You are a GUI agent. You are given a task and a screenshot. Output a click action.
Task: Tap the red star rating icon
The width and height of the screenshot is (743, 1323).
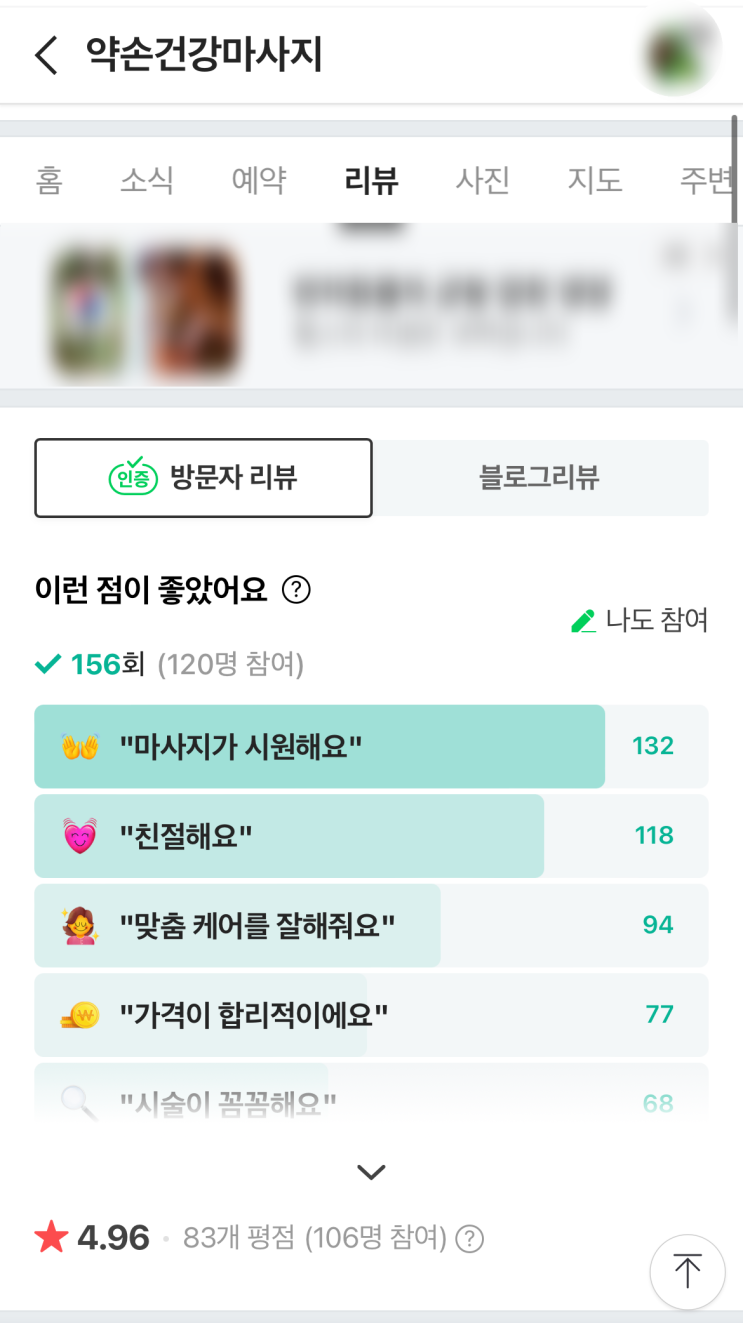50,1239
